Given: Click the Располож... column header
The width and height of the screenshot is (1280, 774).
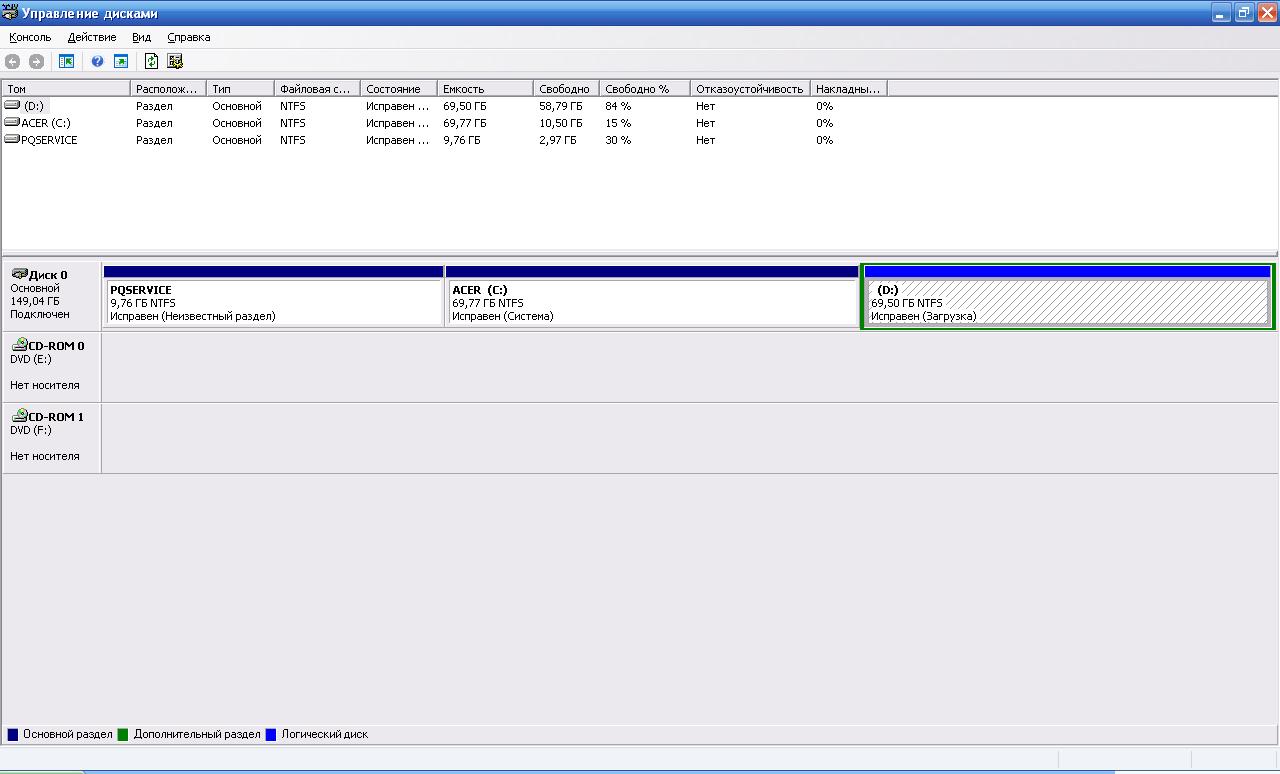Looking at the screenshot, I should pyautogui.click(x=169, y=89).
